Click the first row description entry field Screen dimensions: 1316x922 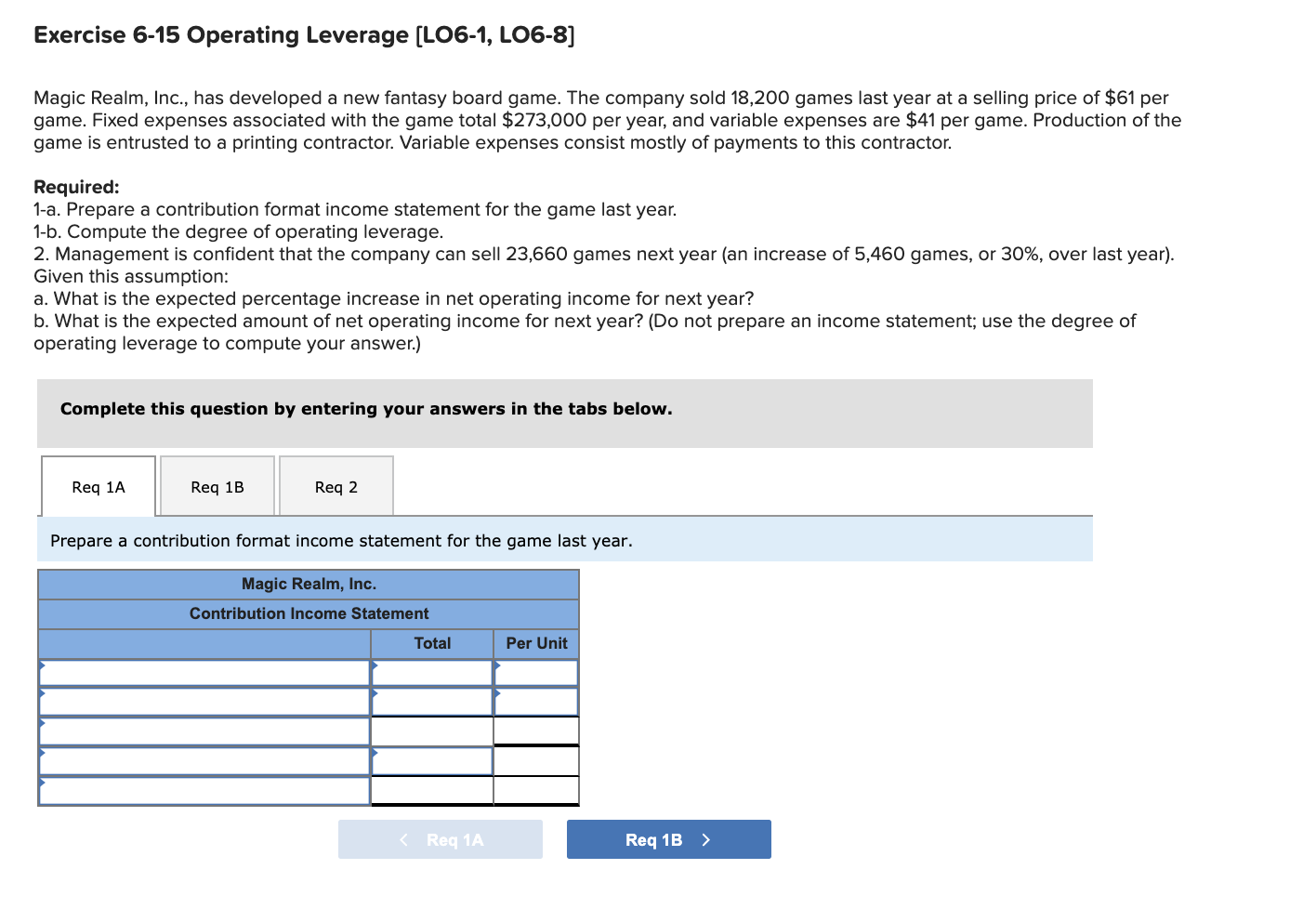(x=204, y=673)
